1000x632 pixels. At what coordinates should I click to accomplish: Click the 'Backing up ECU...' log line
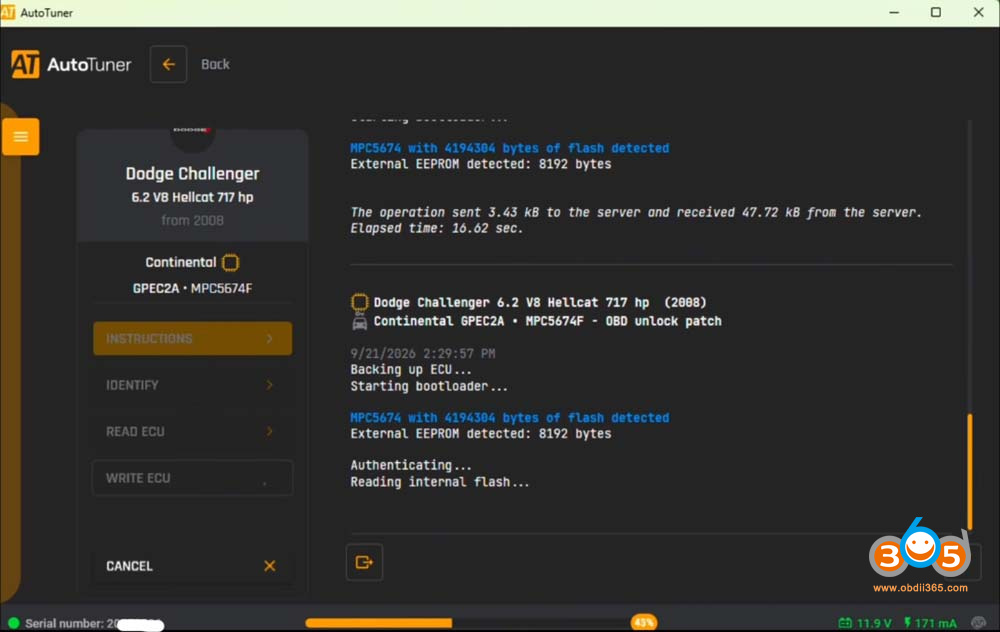(x=411, y=370)
